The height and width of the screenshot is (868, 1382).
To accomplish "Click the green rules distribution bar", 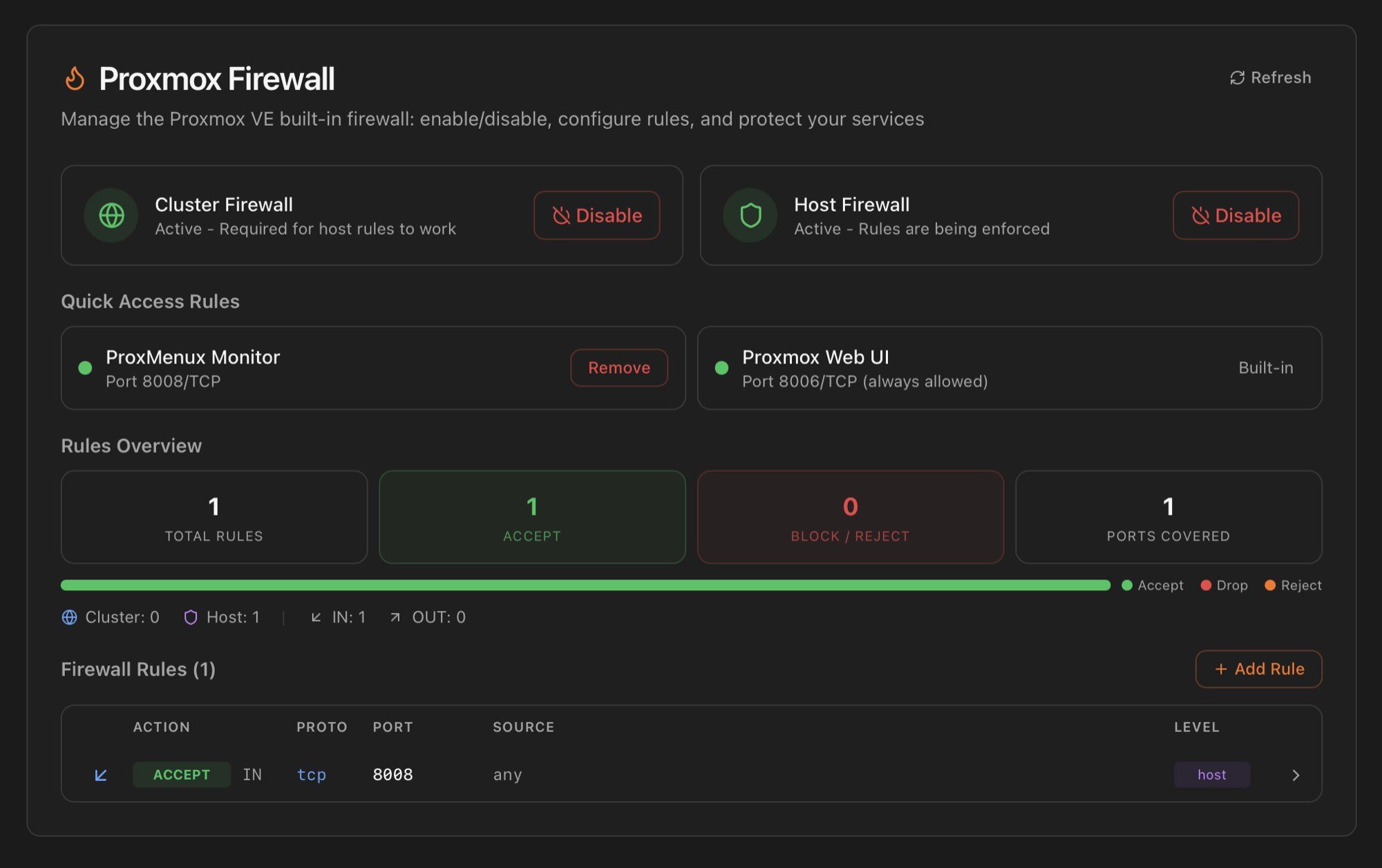I will point(585,585).
